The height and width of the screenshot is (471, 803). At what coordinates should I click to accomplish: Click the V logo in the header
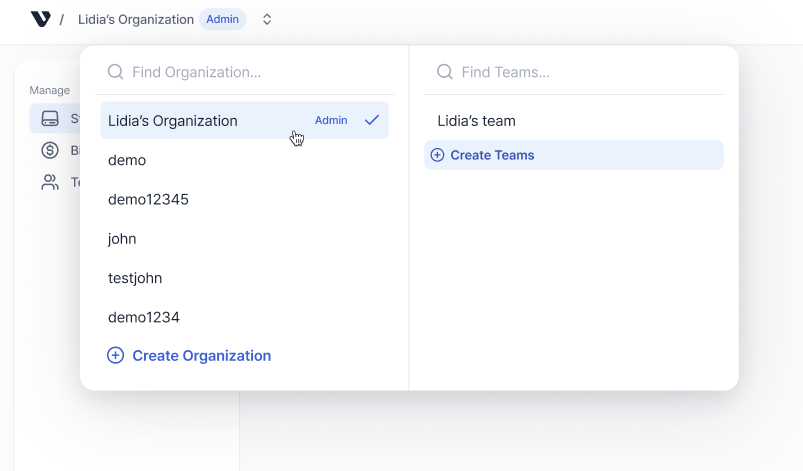pos(40,19)
